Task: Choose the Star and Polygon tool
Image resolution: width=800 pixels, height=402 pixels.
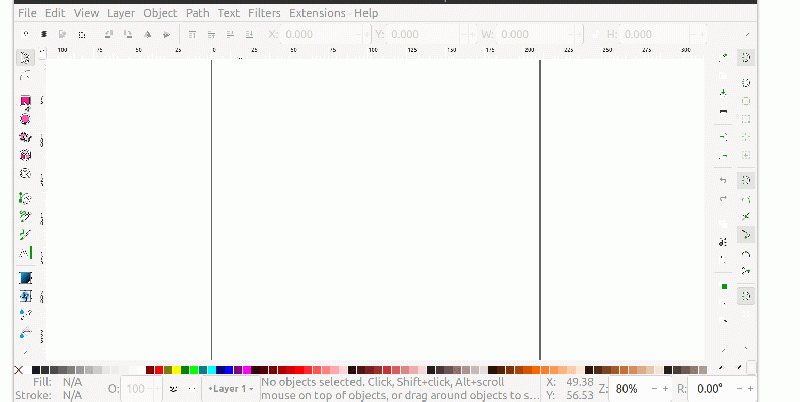Action: 25,137
